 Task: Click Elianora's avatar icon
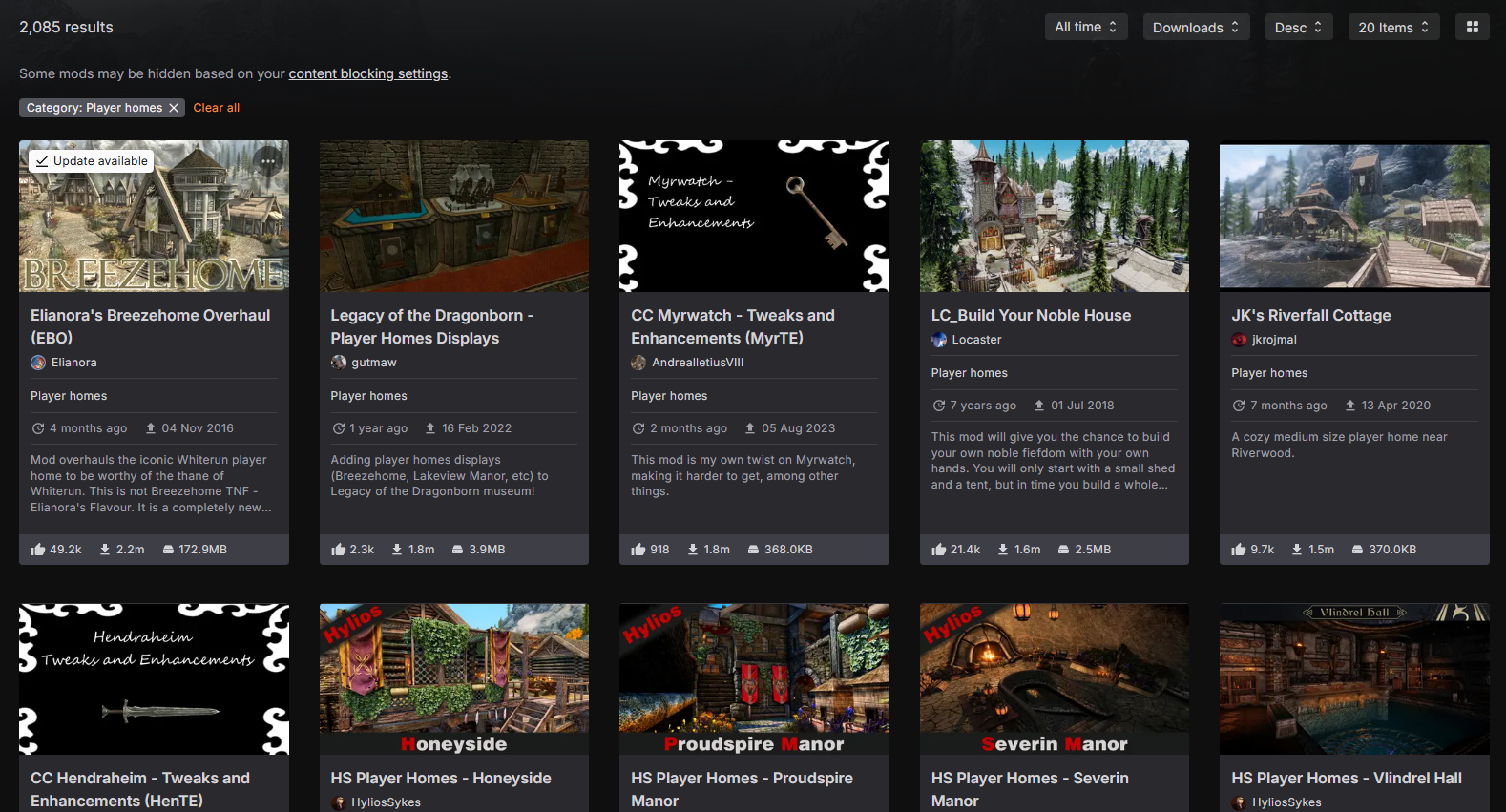click(x=38, y=363)
